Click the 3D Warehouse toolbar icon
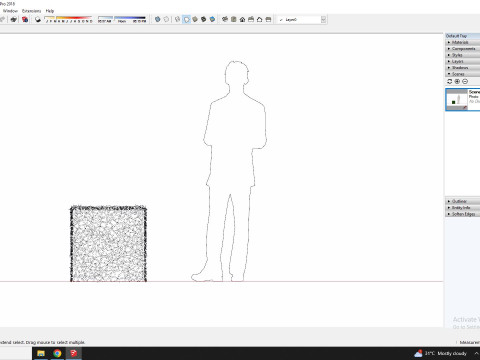This screenshot has height=360, width=480. [14, 19]
